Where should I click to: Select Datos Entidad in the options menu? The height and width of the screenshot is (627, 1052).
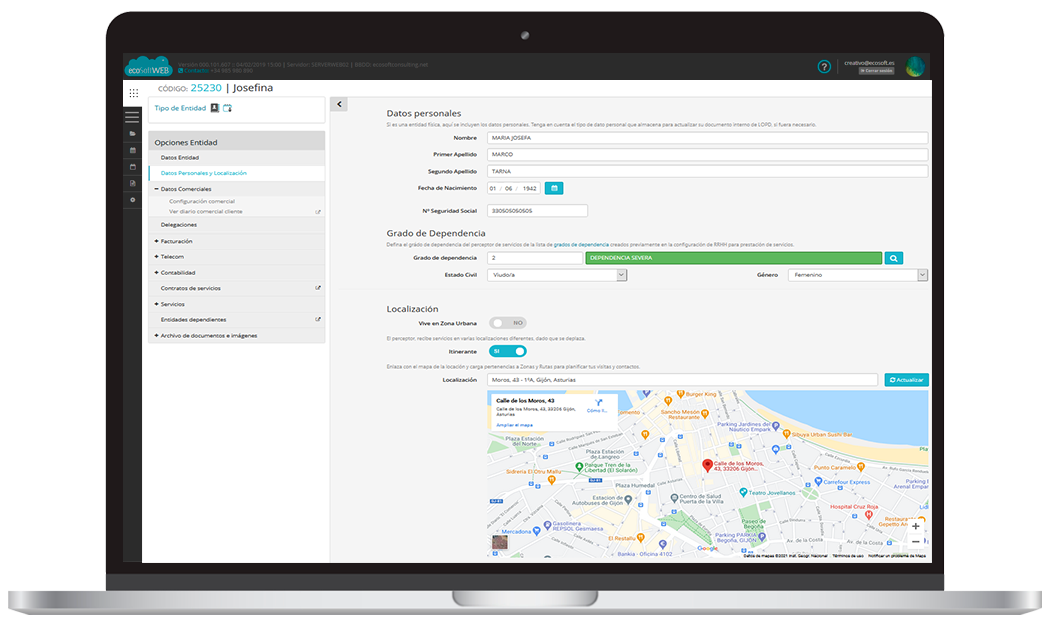pos(180,158)
